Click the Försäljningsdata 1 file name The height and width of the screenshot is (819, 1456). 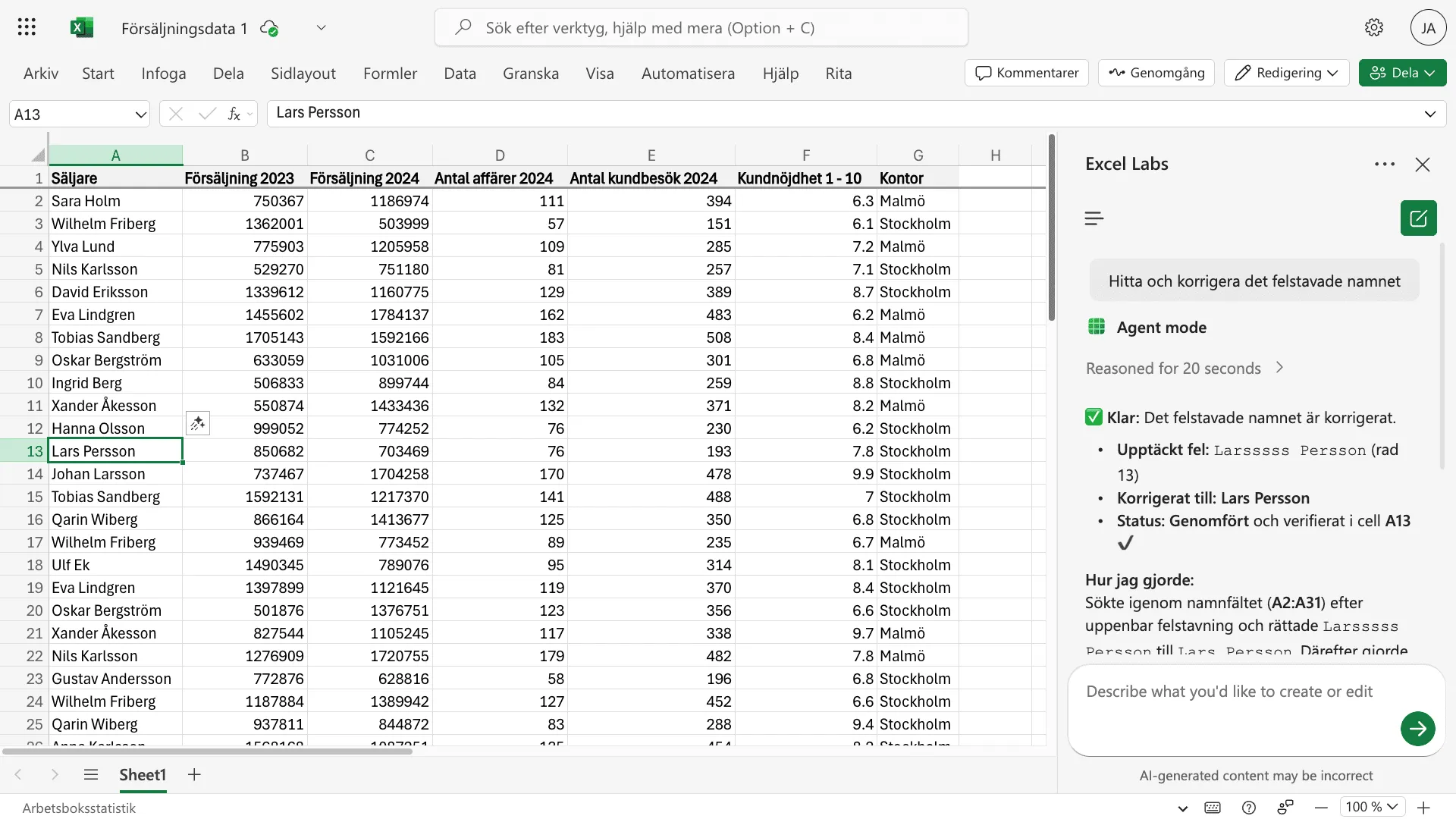pos(184,29)
